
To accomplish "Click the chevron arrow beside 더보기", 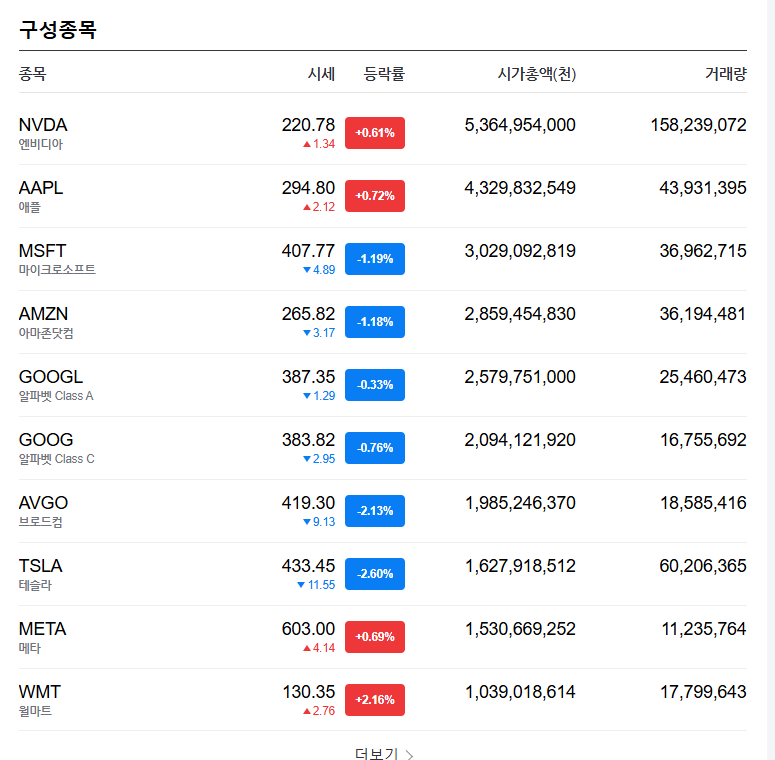I will point(409,755).
